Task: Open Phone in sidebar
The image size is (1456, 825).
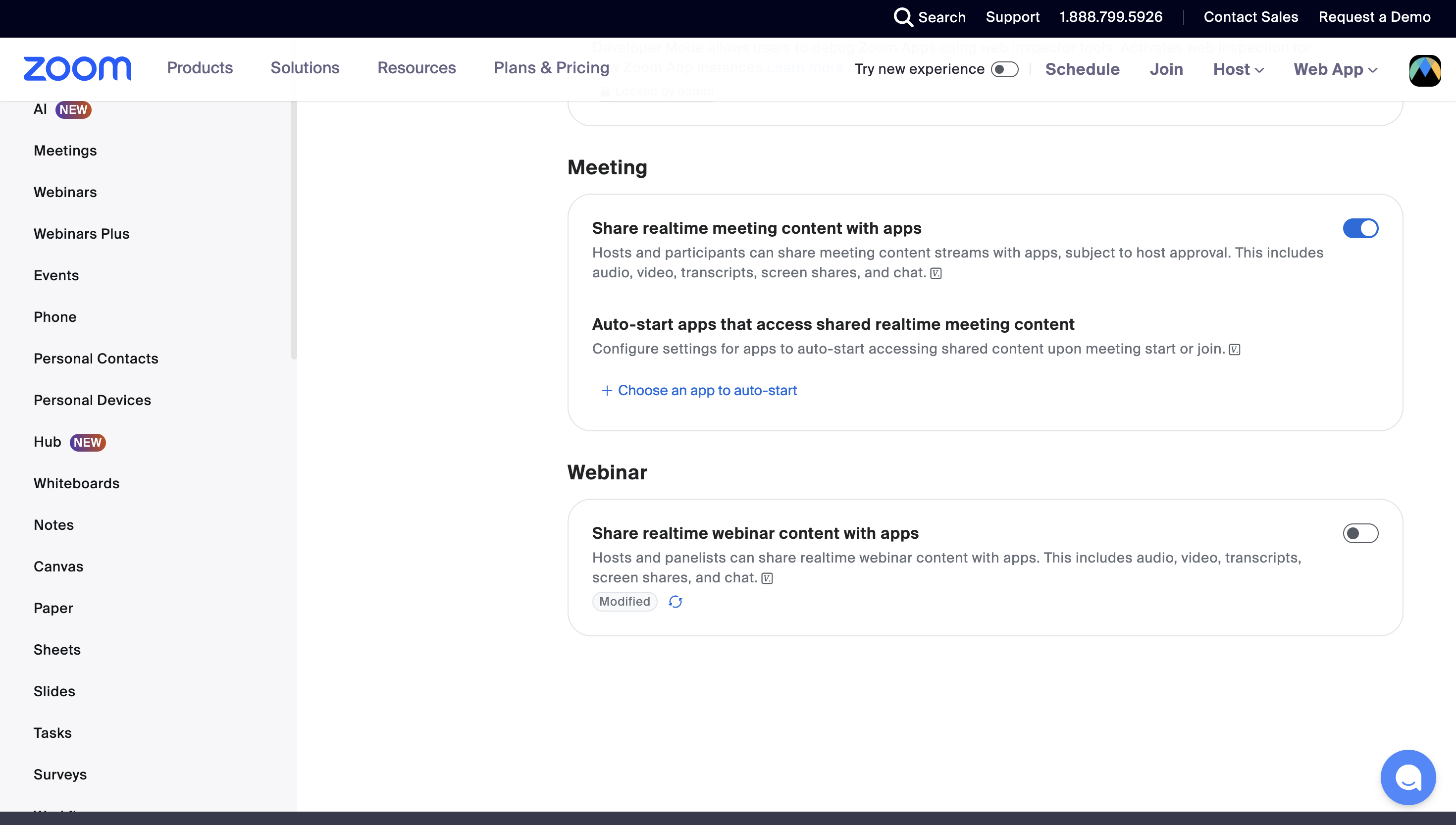Action: point(55,317)
